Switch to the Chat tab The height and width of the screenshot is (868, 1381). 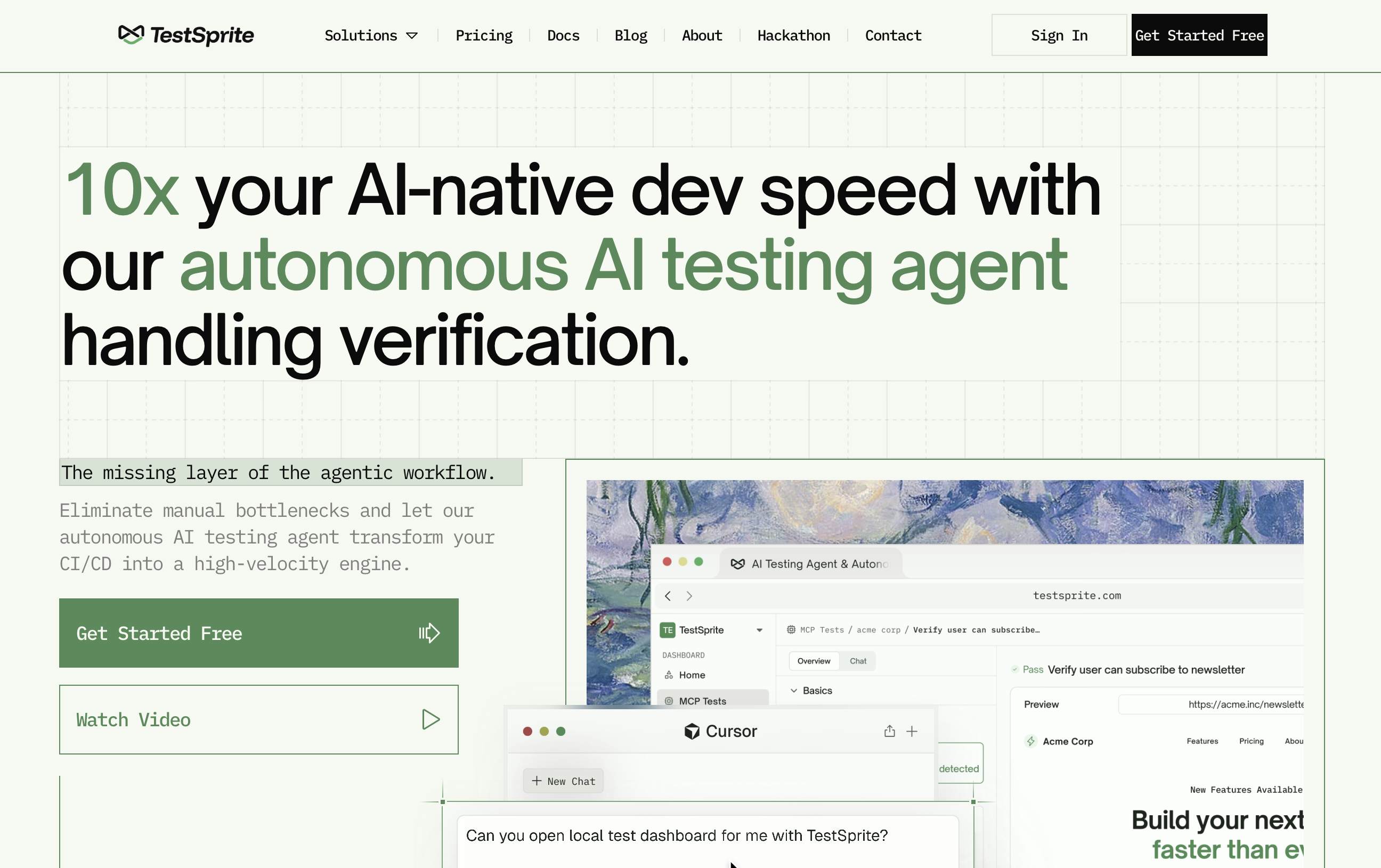tap(858, 661)
